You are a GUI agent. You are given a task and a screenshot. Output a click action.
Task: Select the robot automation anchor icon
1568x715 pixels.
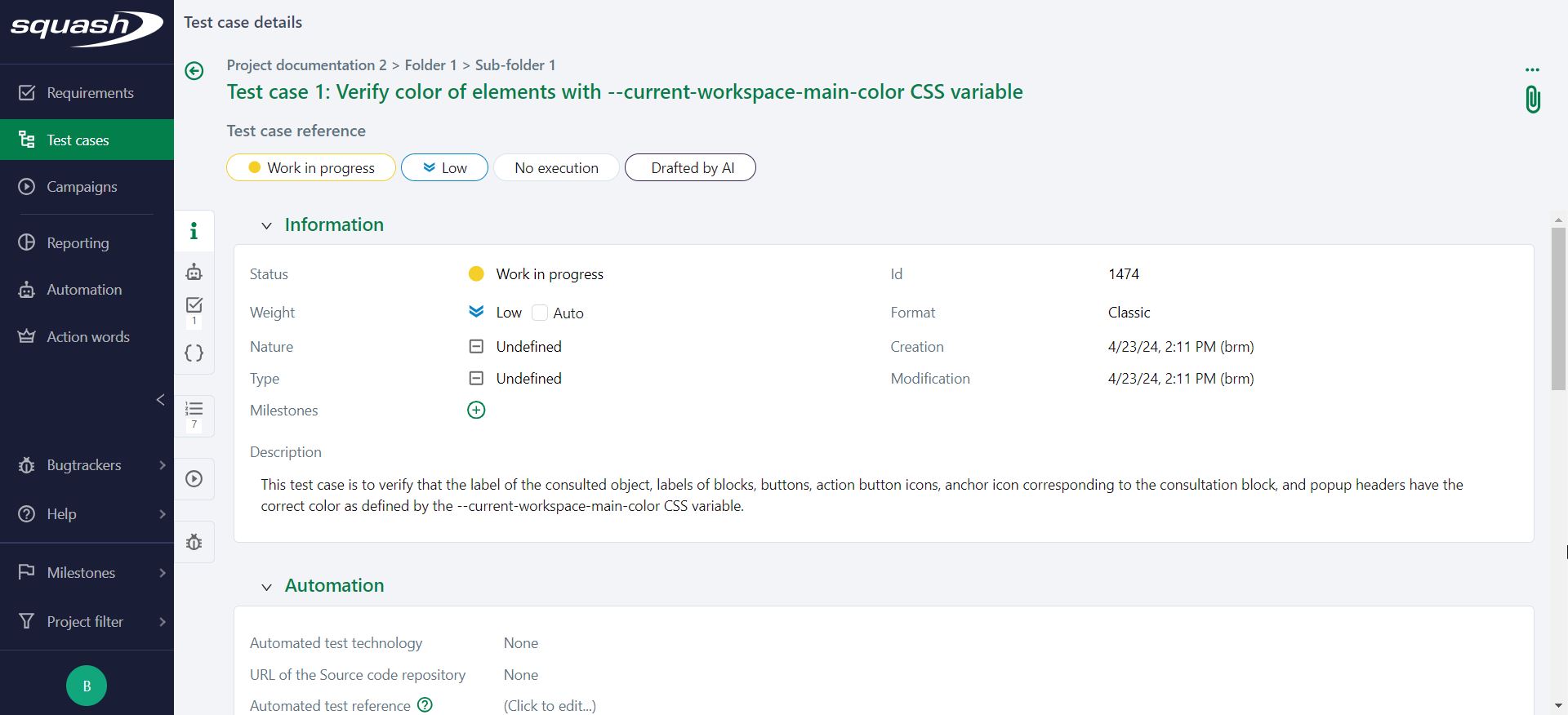coord(194,272)
